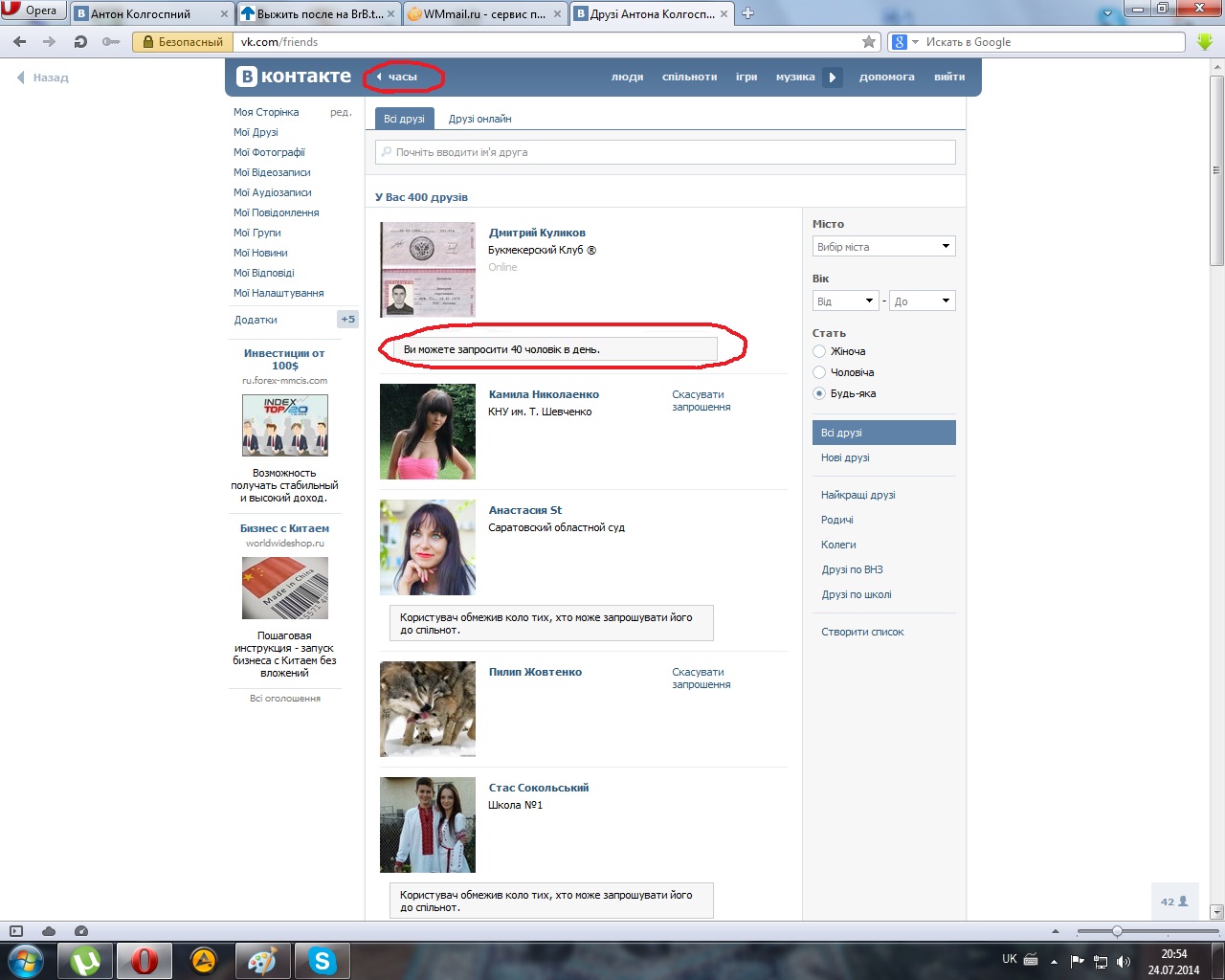
Task: Cancel the invitation for Пилип Жовтенко
Action: point(701,679)
